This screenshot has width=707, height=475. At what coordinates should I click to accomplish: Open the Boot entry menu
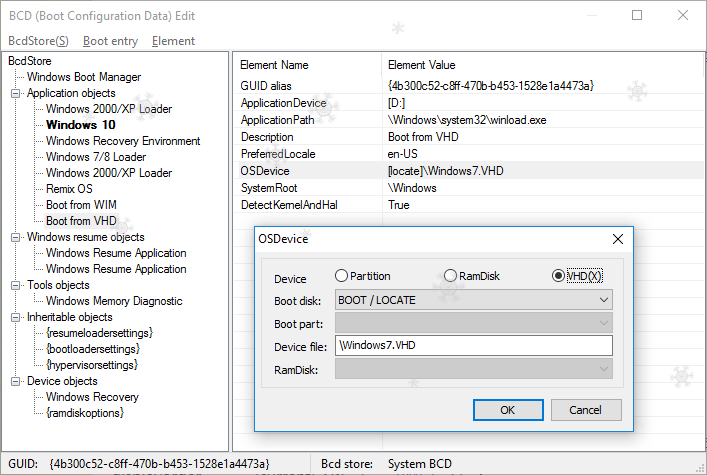point(110,41)
